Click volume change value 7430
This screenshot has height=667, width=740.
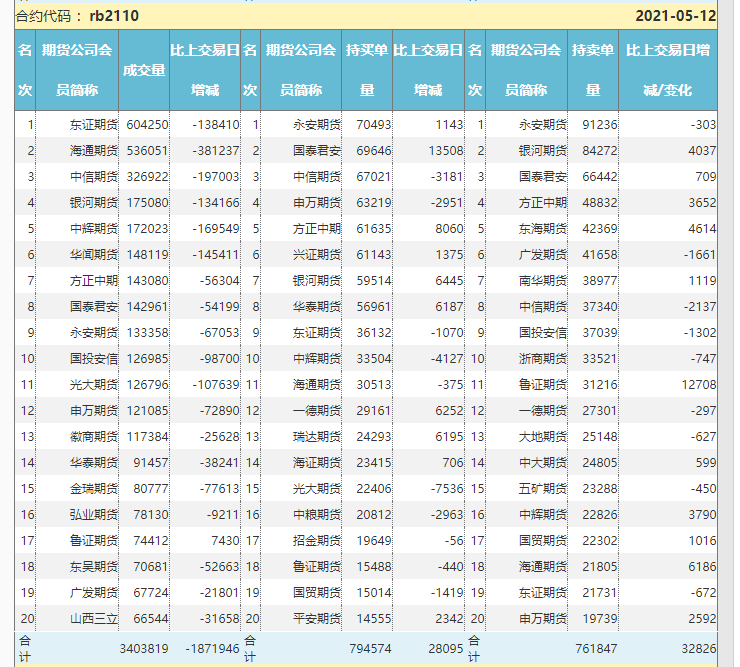click(x=225, y=540)
